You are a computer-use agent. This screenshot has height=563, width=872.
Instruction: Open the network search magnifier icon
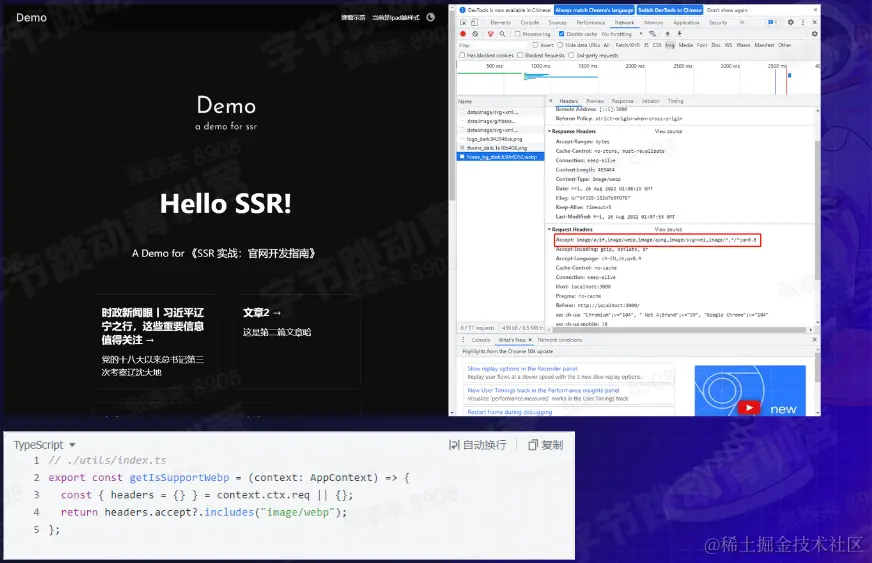tap(502, 34)
